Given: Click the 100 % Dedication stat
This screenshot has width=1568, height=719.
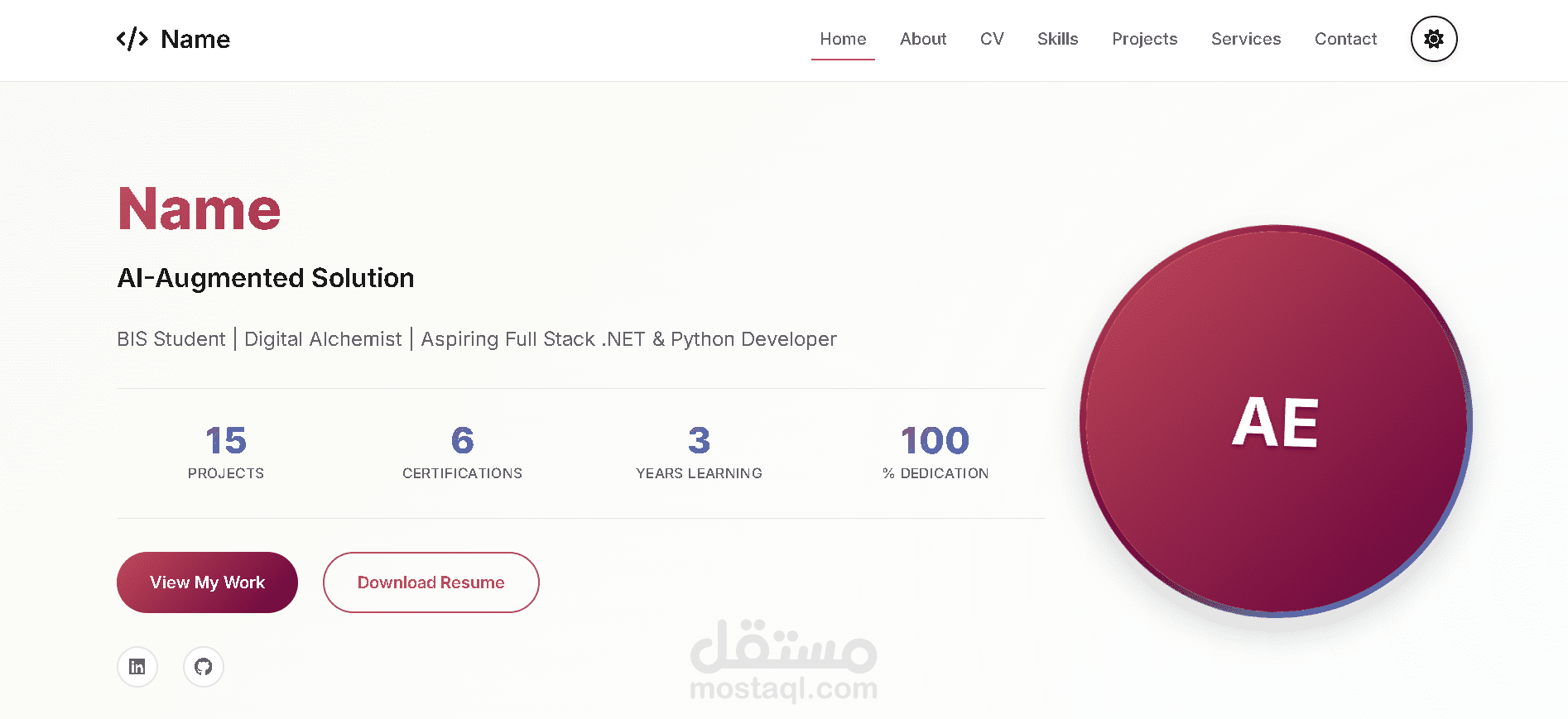Looking at the screenshot, I should tap(936, 452).
